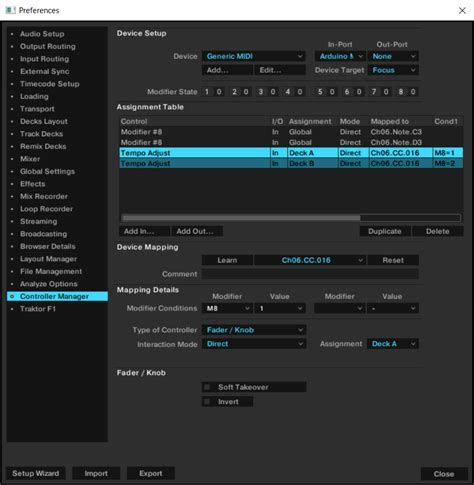Enable the Soft Takeover checkbox
This screenshot has height=485, width=474.
pyautogui.click(x=207, y=387)
